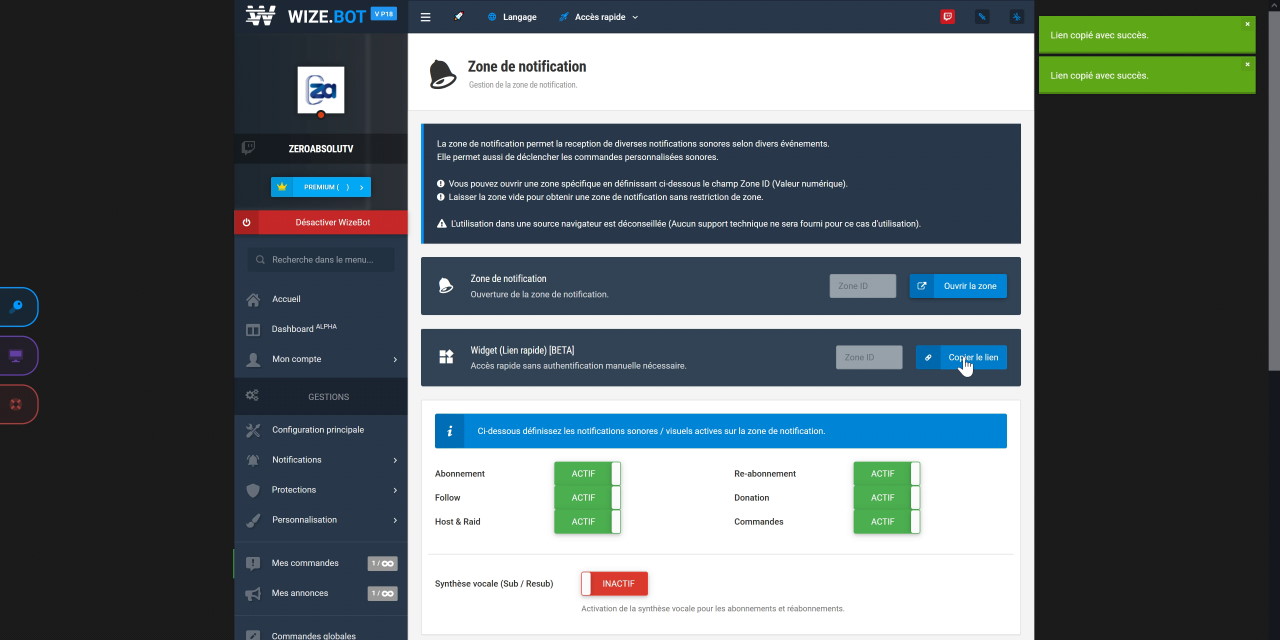Viewport: 1280px width, 640px height.
Task: Click the blue key side tab
Action: click(17, 307)
